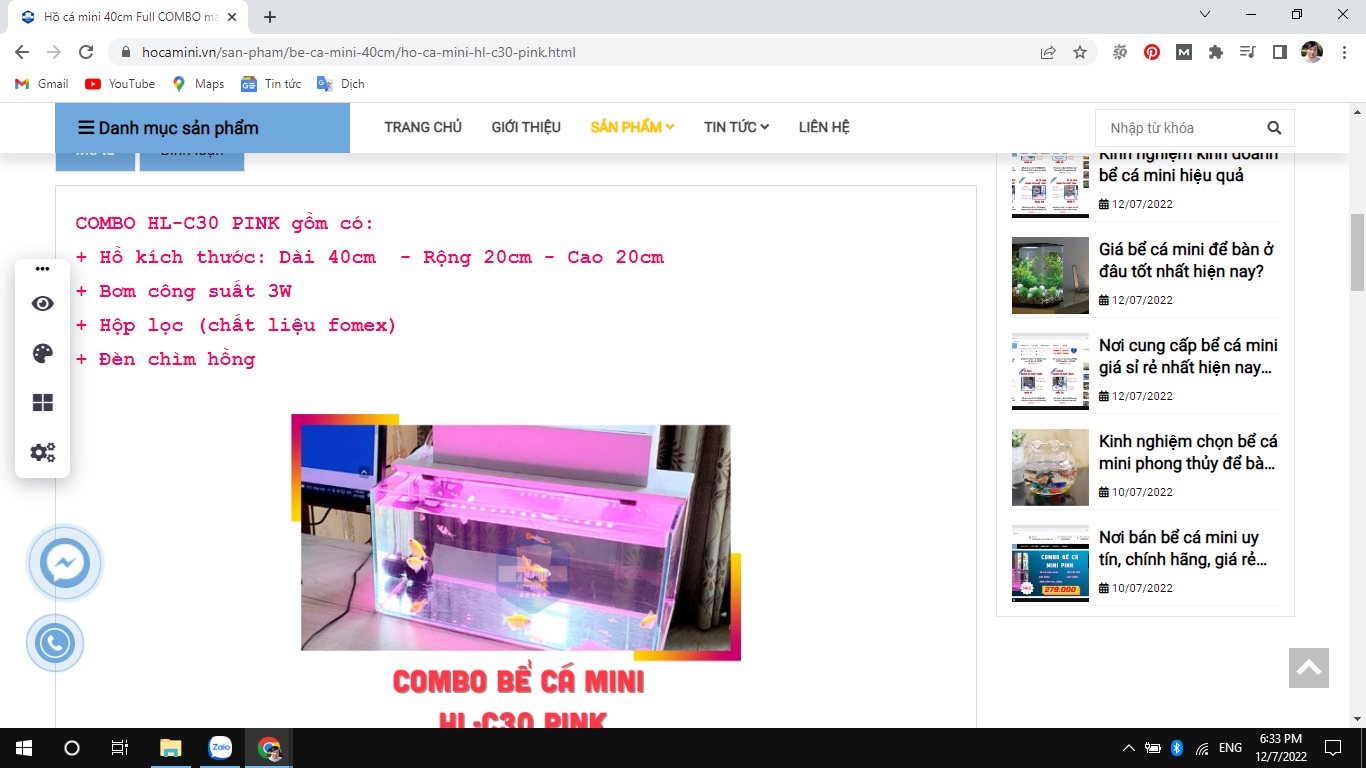The width and height of the screenshot is (1366, 768).
Task: Click fishbowl thumbnail of phong thủy article
Action: tap(1050, 467)
